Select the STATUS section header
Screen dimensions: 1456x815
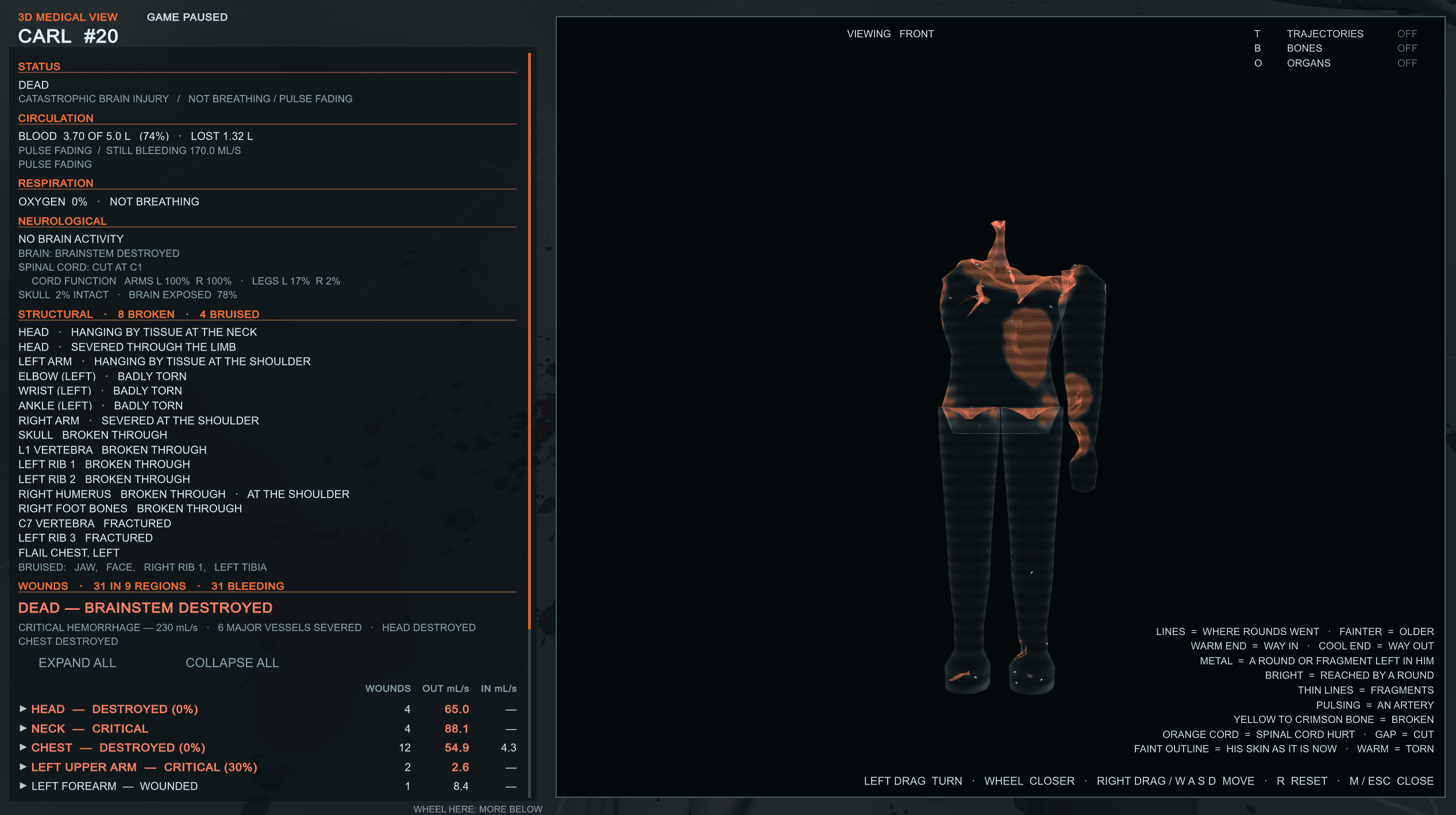tap(39, 67)
